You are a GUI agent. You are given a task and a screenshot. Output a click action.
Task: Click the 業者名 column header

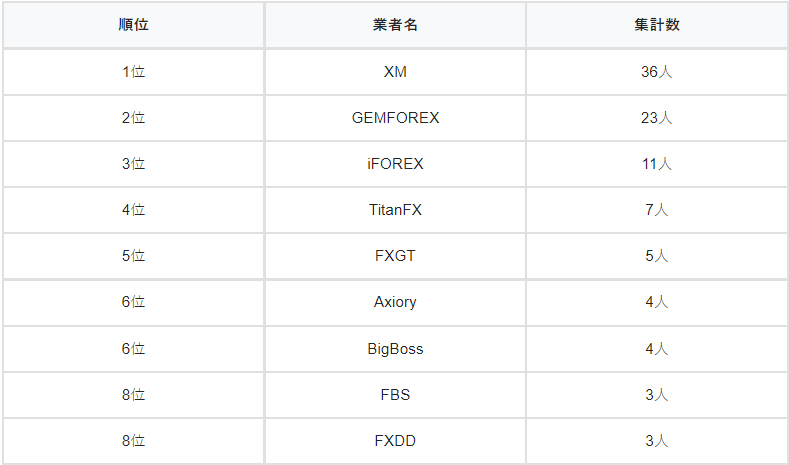(395, 25)
